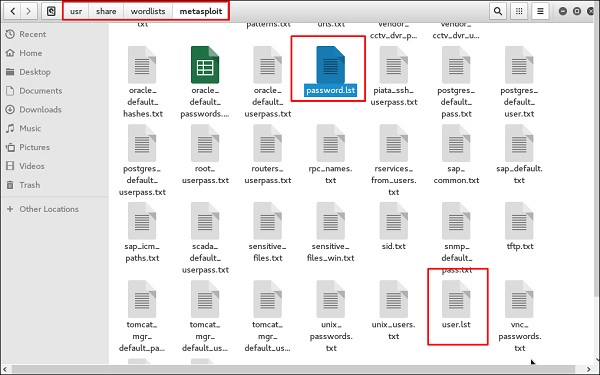Select sid.txt file icon
Viewport: 600px width, 375px height.
(x=393, y=221)
